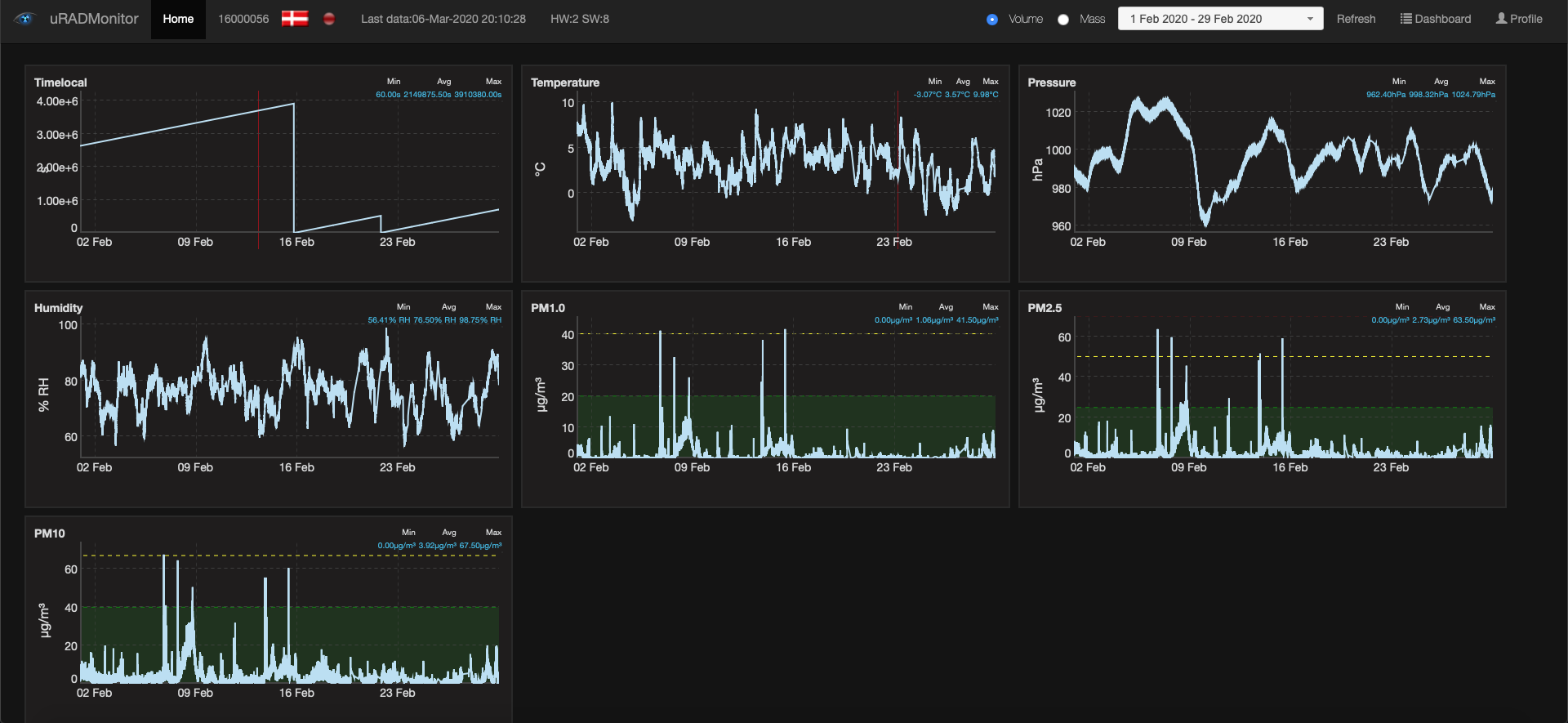The image size is (1568, 723).
Task: Switch to the Home tab
Action: [178, 19]
